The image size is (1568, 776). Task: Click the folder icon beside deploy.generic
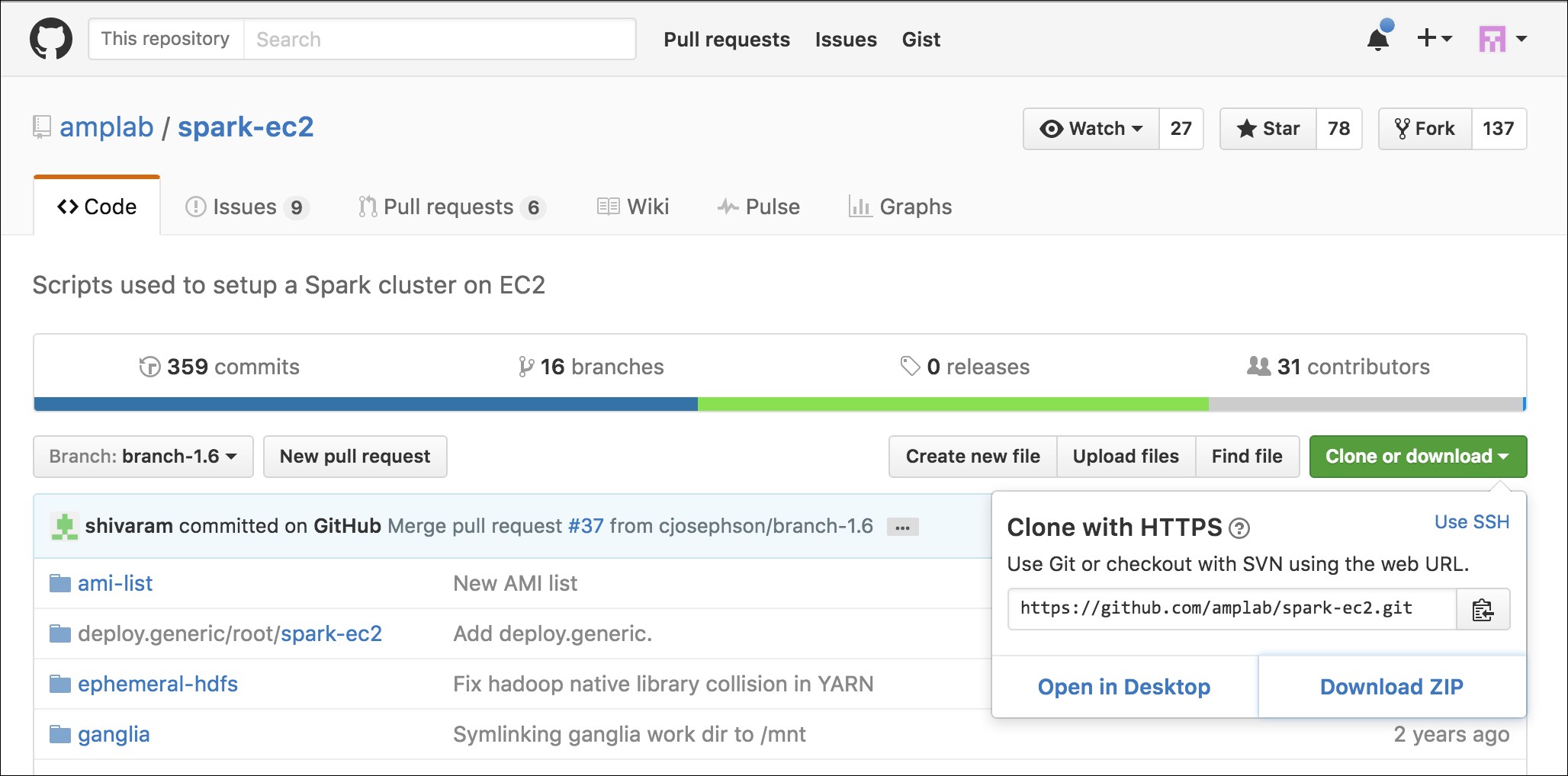point(60,633)
